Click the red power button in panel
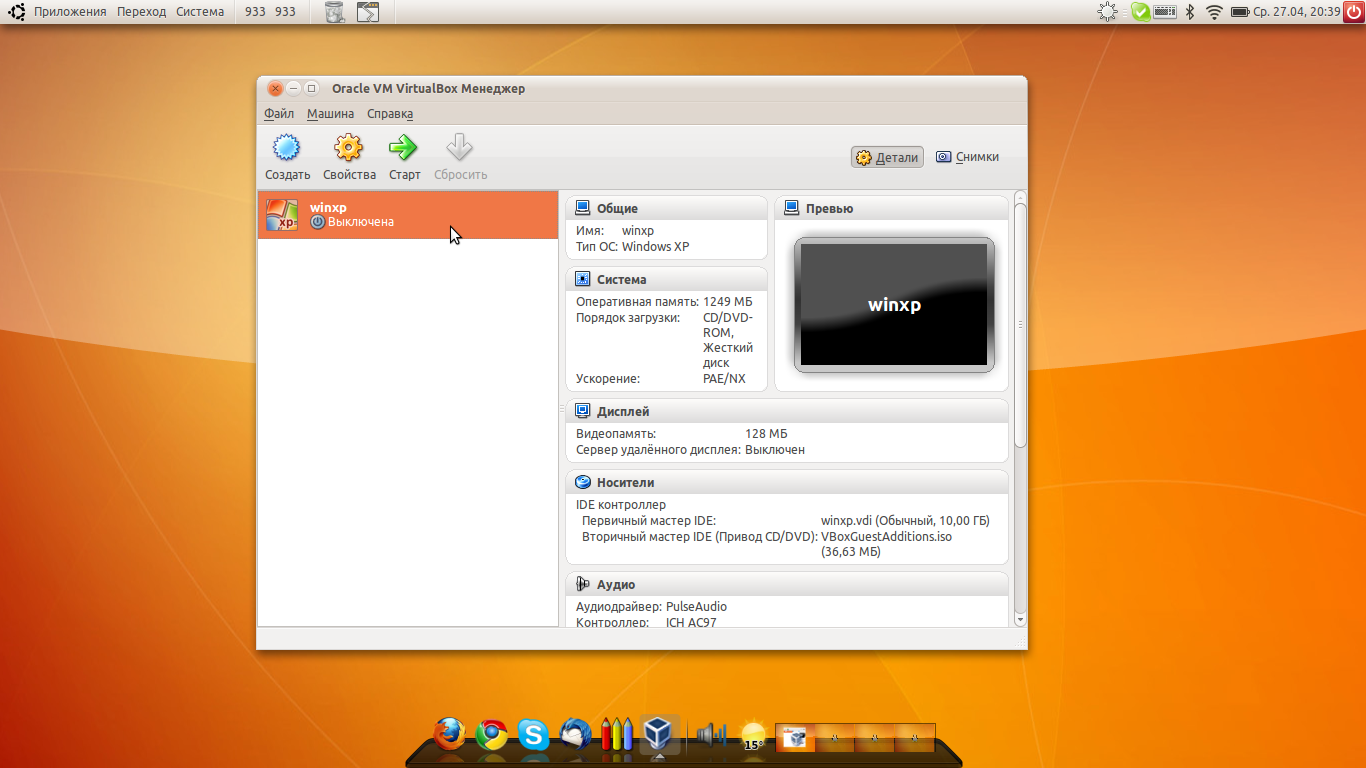The image size is (1366, 768). (x=1354, y=12)
